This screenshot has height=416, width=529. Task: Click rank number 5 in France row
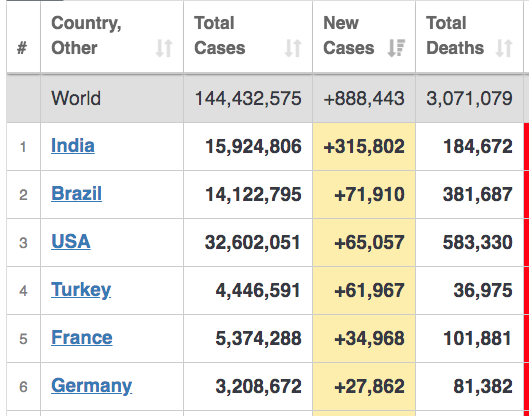[x=23, y=338]
